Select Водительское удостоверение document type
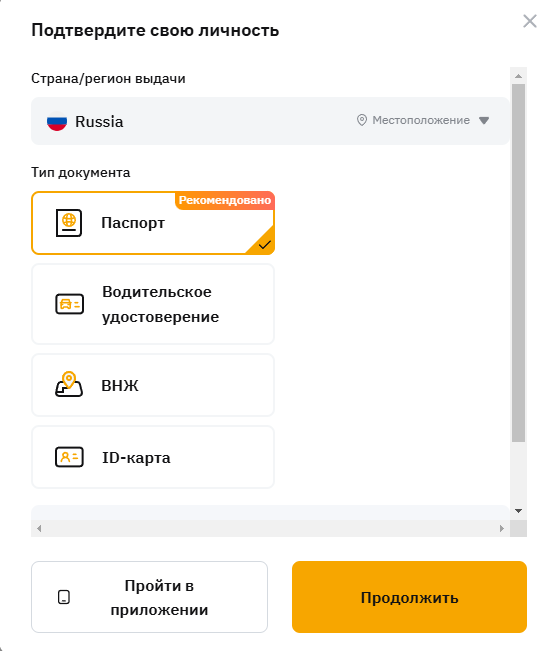553x651 pixels. [x=153, y=304]
